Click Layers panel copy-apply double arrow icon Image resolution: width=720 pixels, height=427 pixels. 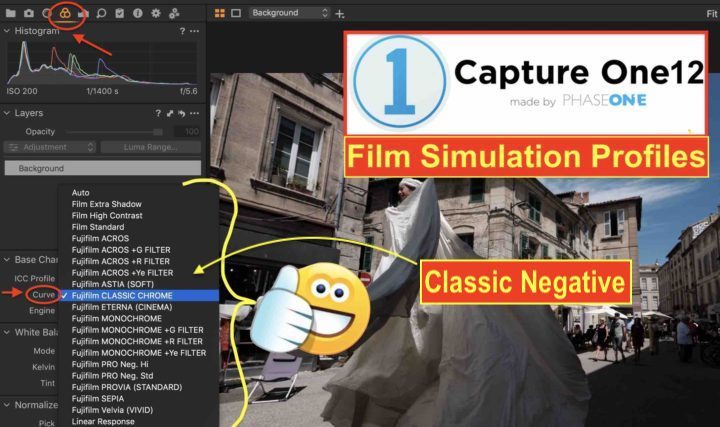[x=170, y=113]
